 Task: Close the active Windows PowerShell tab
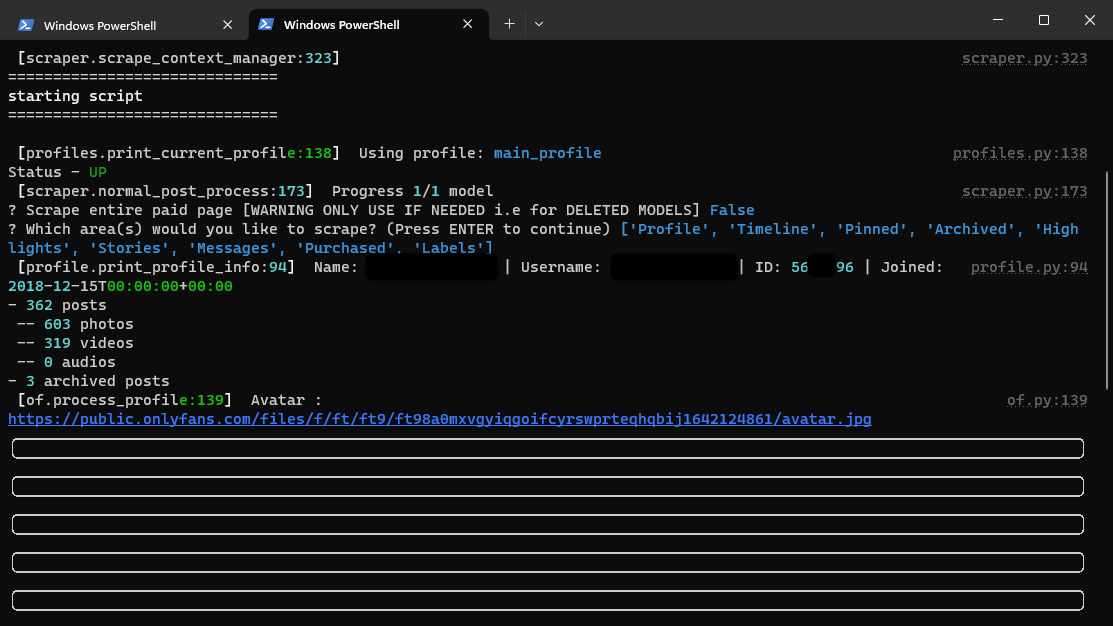466,22
